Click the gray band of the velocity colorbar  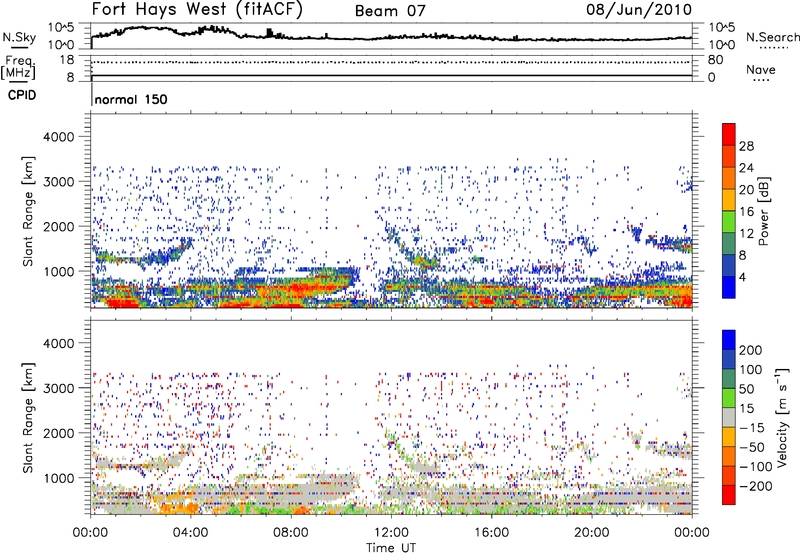pos(729,417)
